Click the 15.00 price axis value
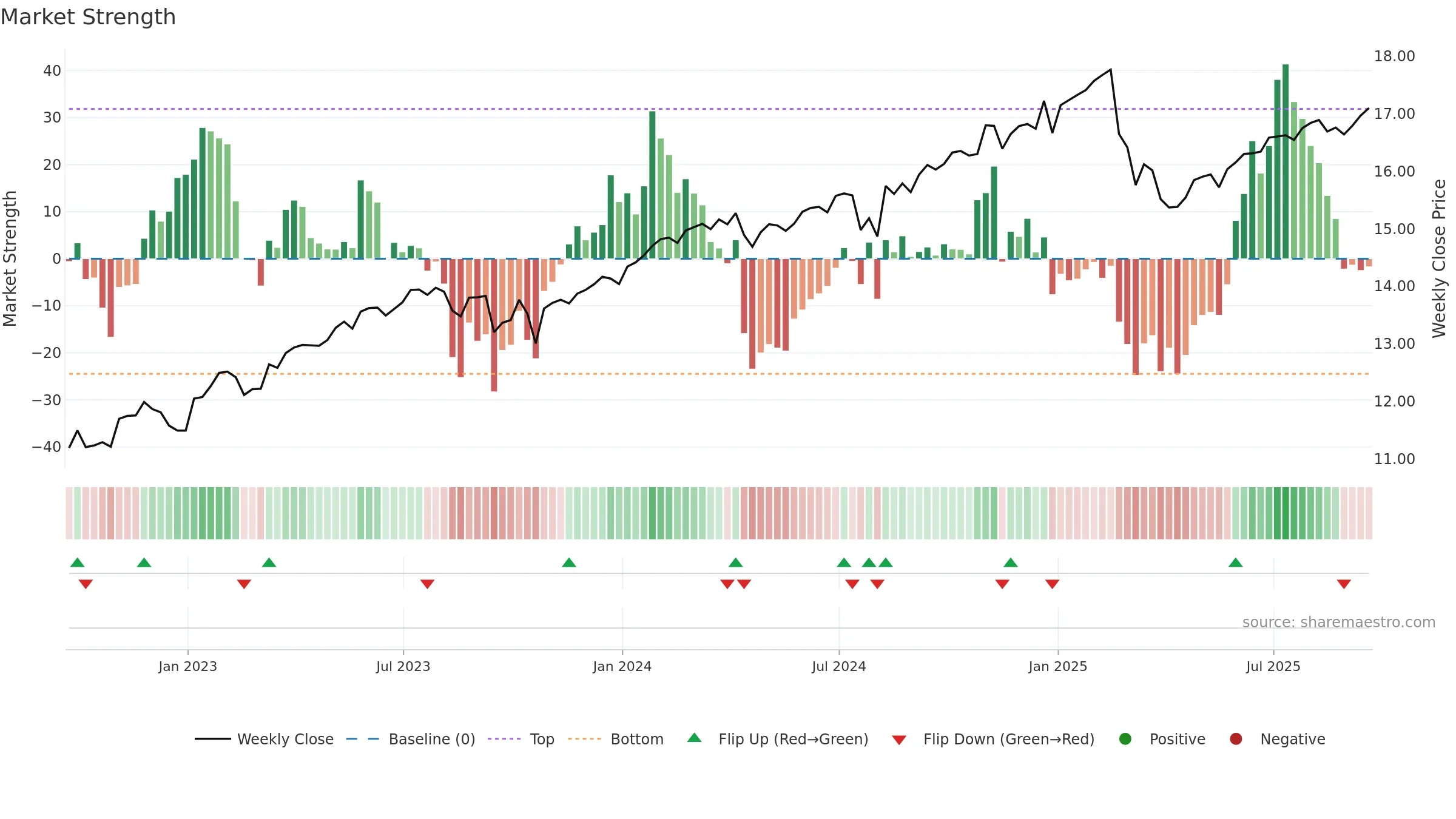This screenshot has height=819, width=1456. click(1394, 229)
